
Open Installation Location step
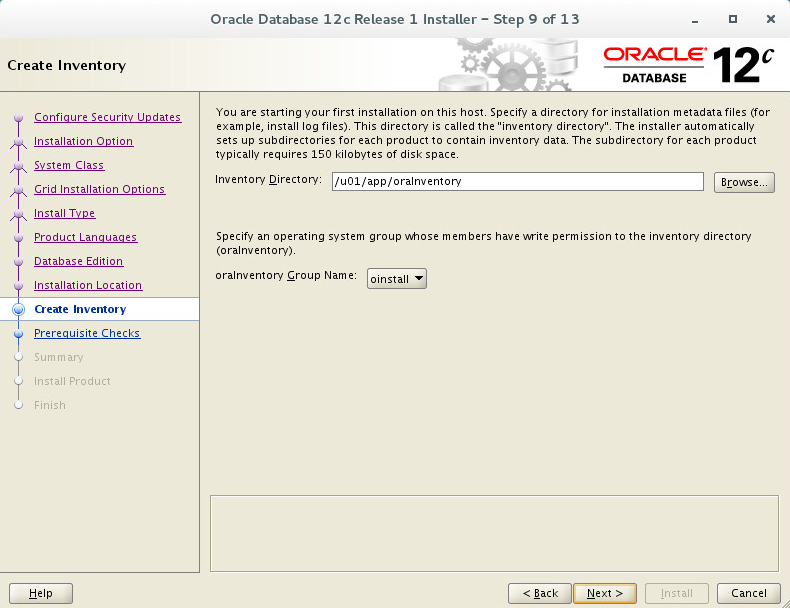[88, 285]
